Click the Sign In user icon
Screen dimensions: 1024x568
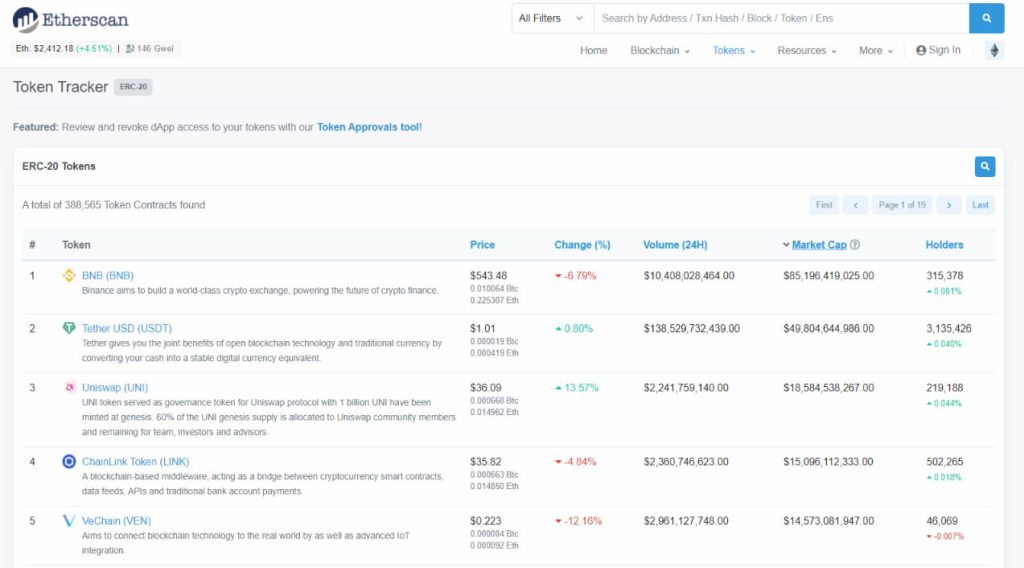(x=921, y=50)
